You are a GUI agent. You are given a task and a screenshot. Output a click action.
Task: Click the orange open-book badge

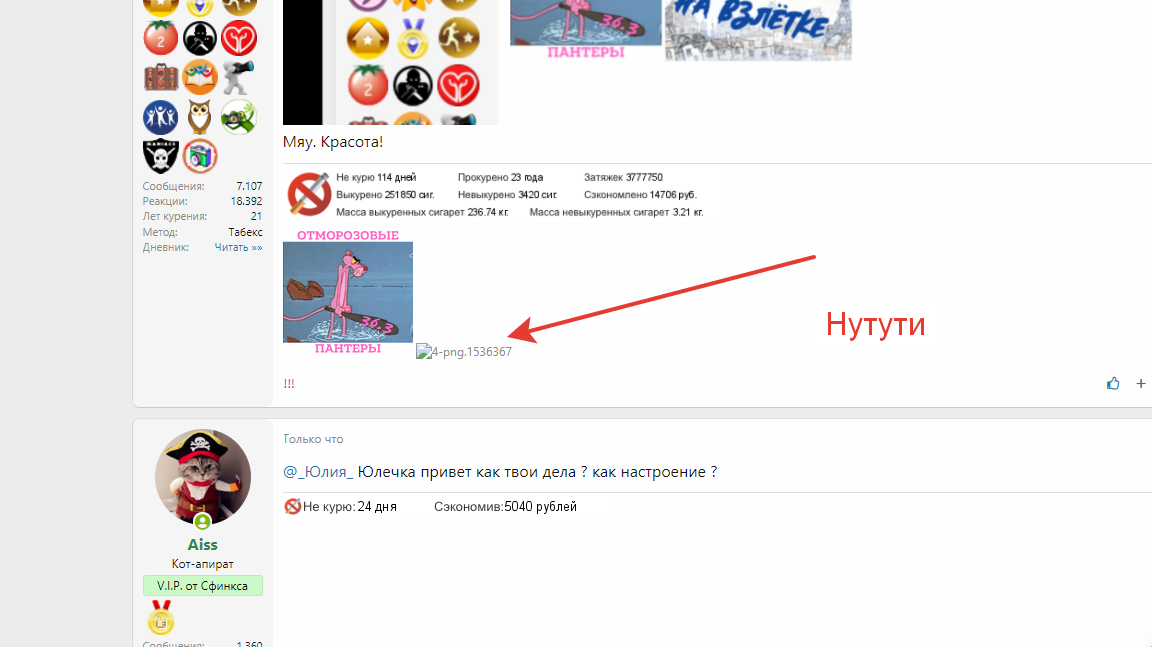199,77
